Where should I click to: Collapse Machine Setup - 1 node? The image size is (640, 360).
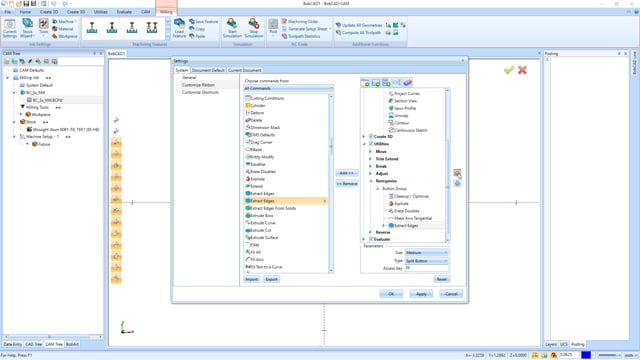pos(14,137)
